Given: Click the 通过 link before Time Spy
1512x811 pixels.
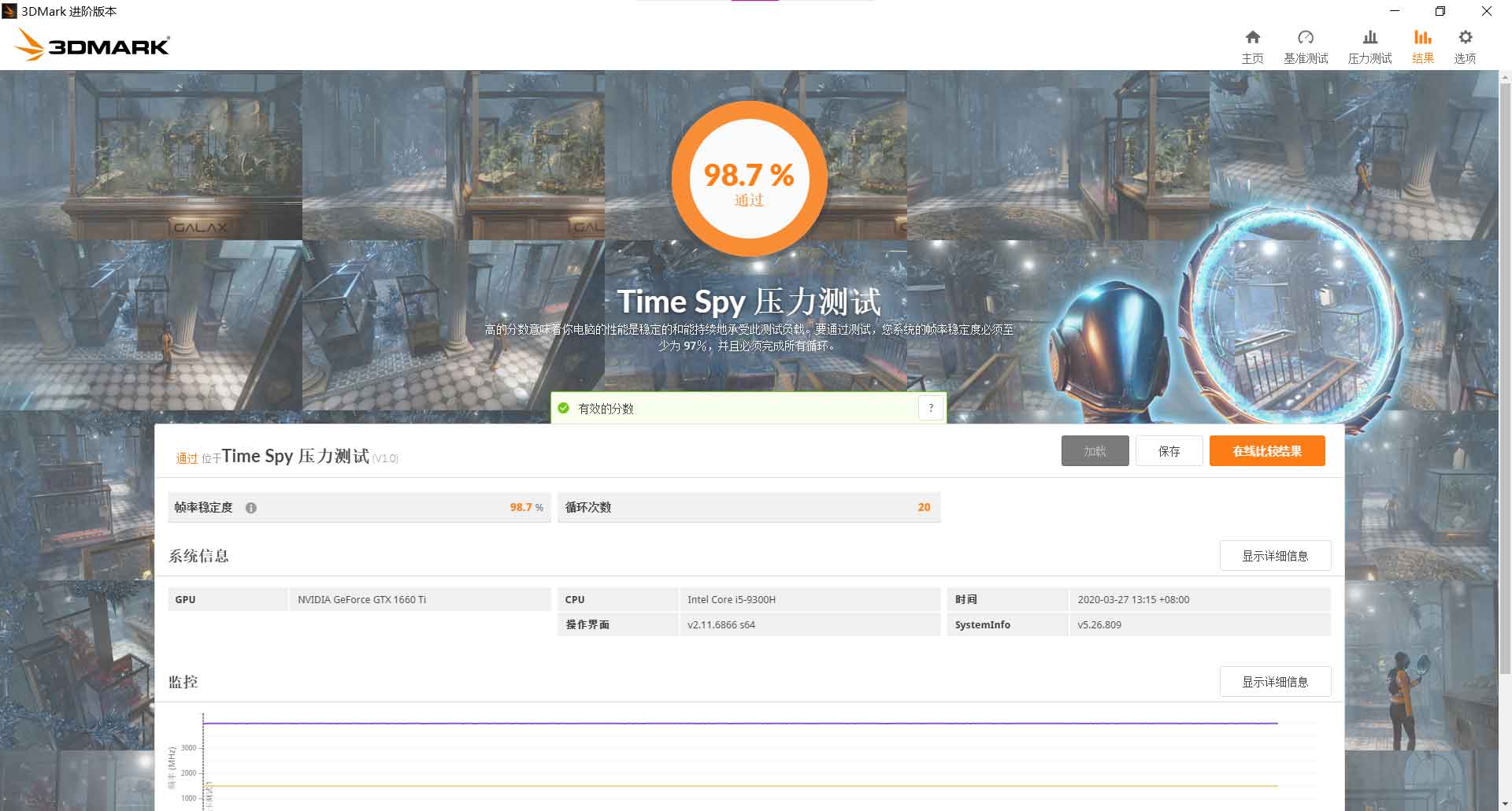Looking at the screenshot, I should pyautogui.click(x=187, y=458).
